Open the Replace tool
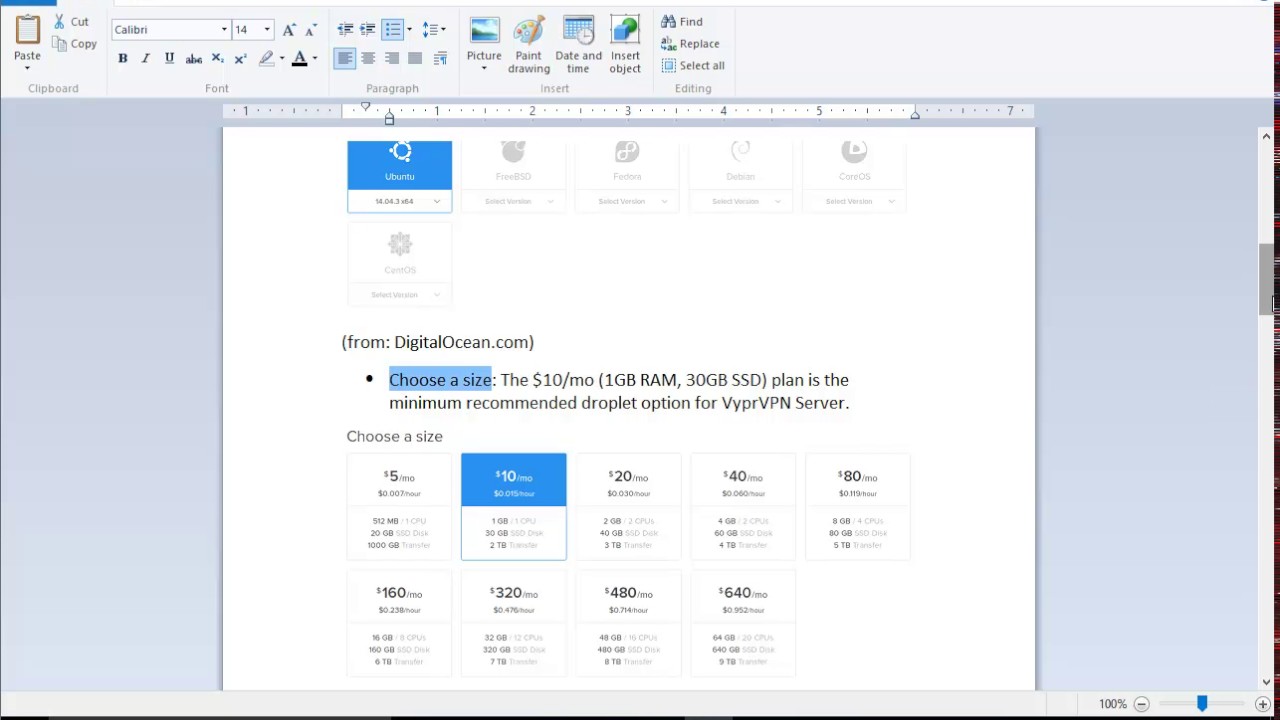1280x720 pixels. (690, 43)
